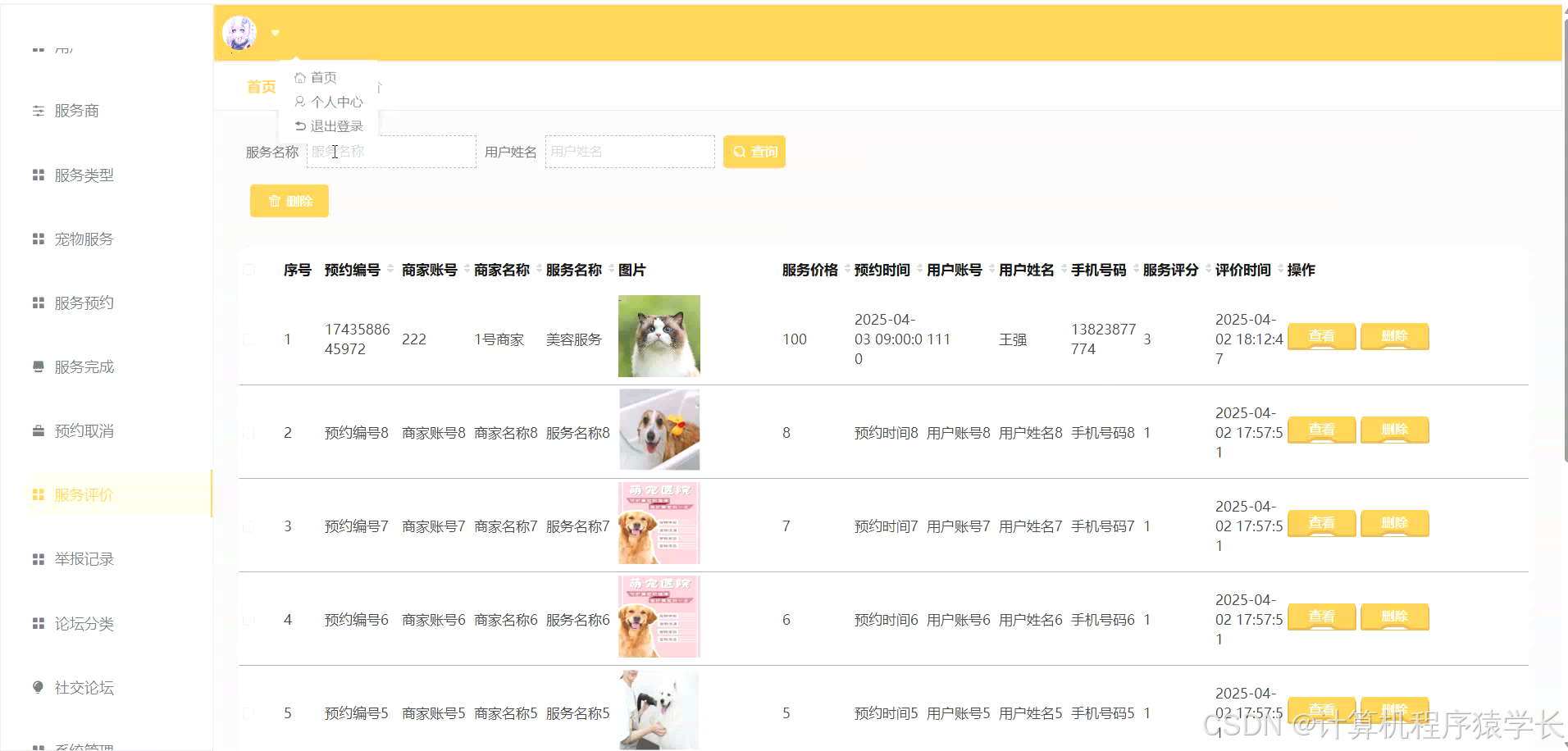Image resolution: width=1568 pixels, height=751 pixels.
Task: Click 删除 for 预约编号7 row
Action: pyautogui.click(x=1394, y=523)
